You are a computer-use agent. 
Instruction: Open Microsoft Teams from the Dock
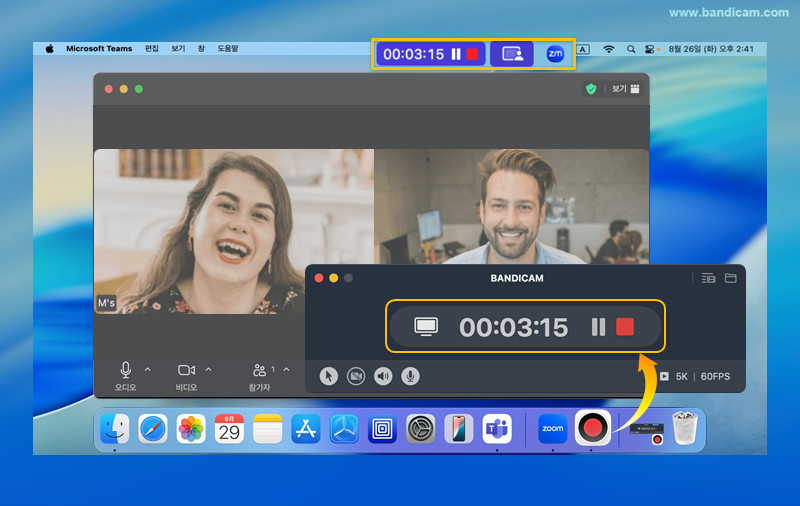[x=497, y=429]
